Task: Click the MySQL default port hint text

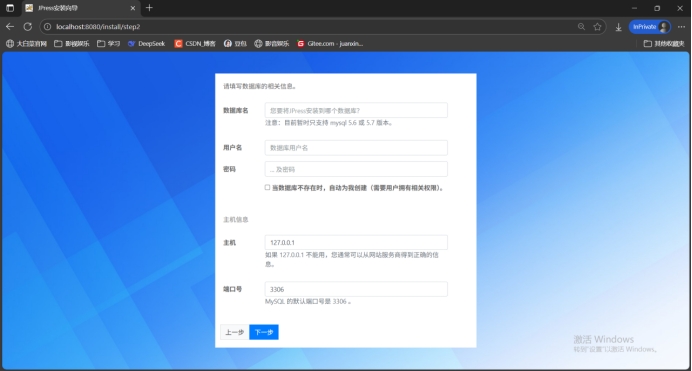Action: [x=308, y=302]
